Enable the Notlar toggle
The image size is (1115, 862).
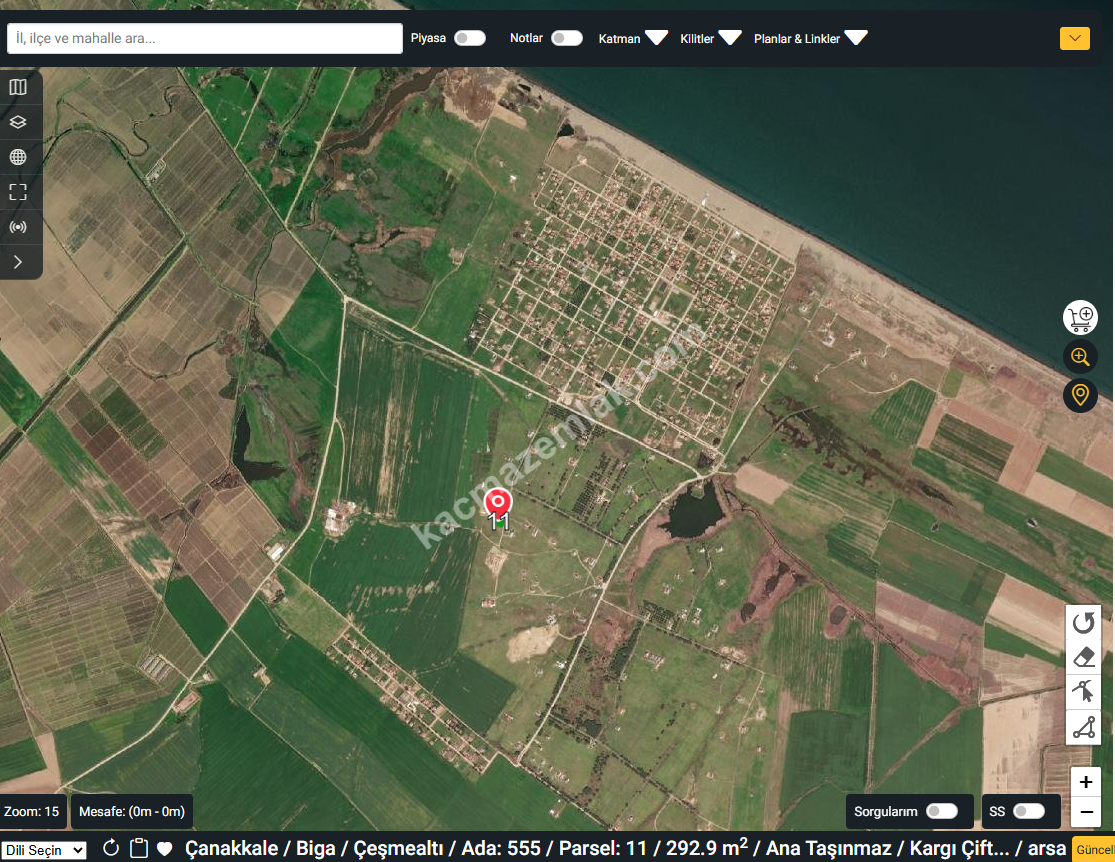pos(566,38)
